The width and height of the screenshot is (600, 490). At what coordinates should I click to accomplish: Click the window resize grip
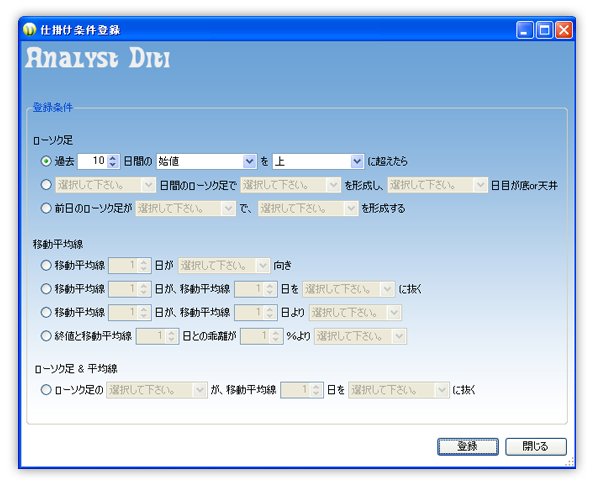[x=570, y=462]
